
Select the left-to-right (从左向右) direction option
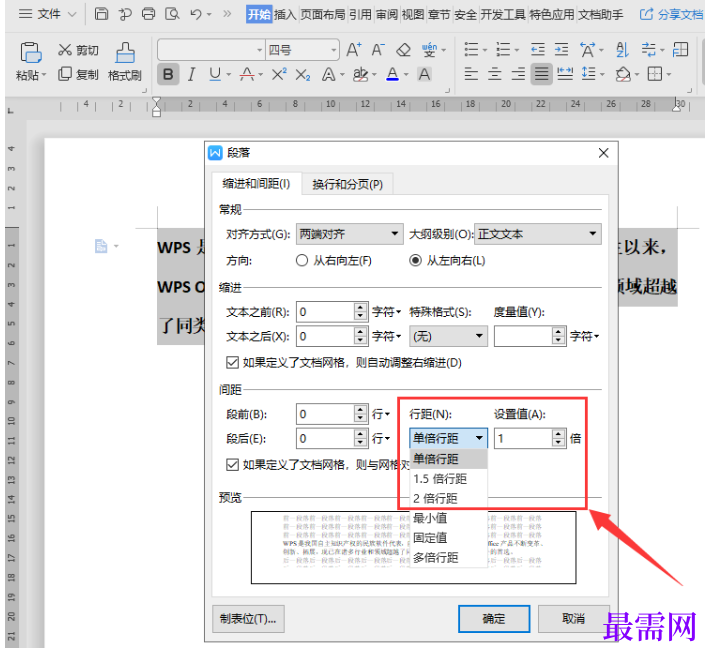(x=416, y=260)
